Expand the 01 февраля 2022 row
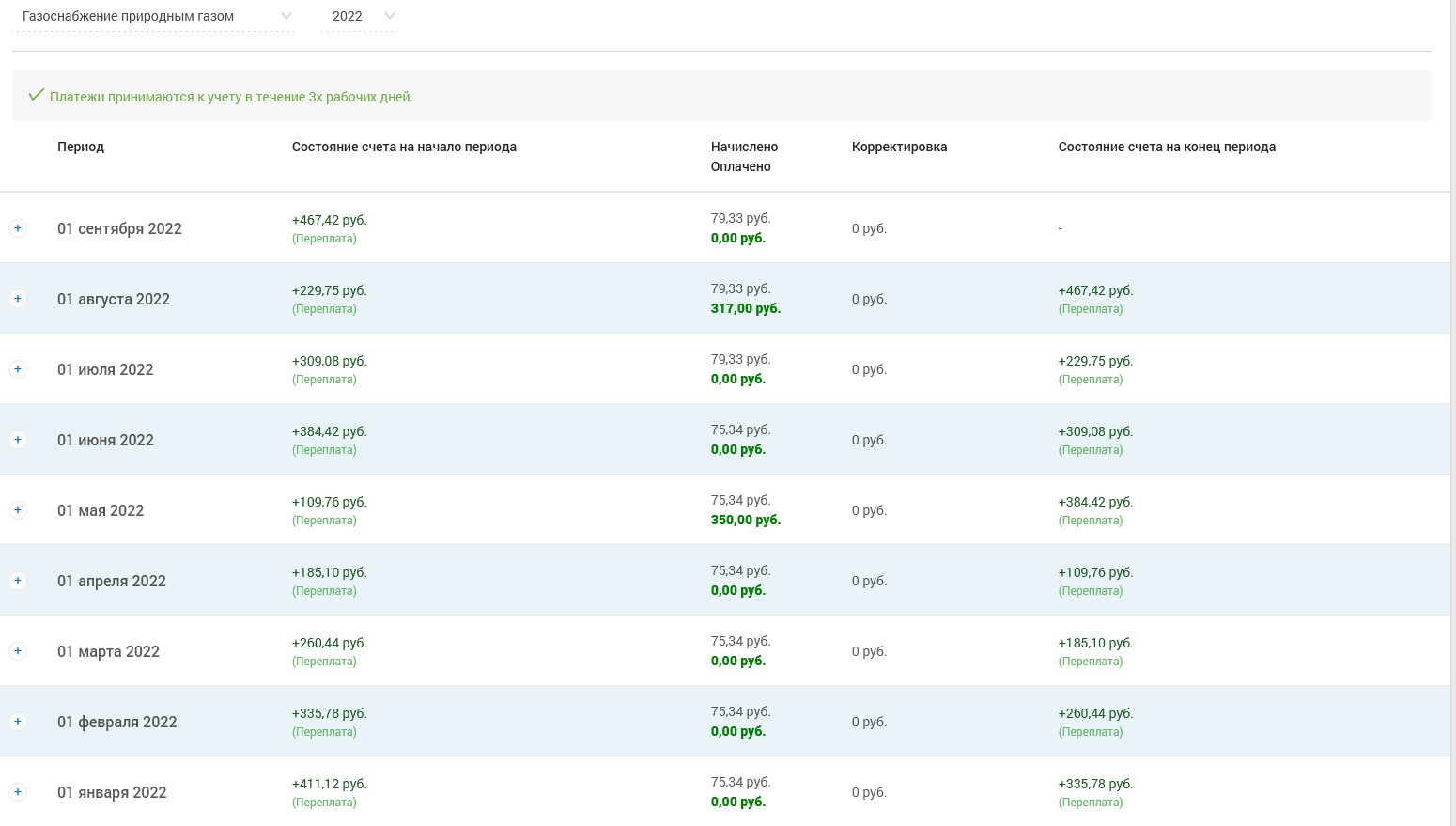The width and height of the screenshot is (1456, 826). click(x=18, y=722)
